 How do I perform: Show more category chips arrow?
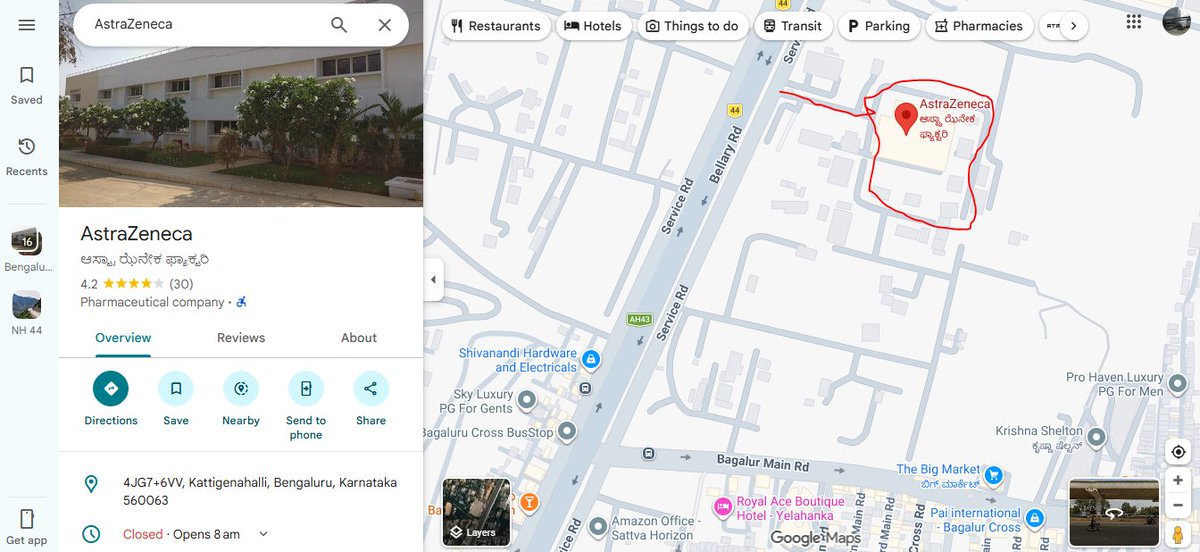(x=1073, y=26)
